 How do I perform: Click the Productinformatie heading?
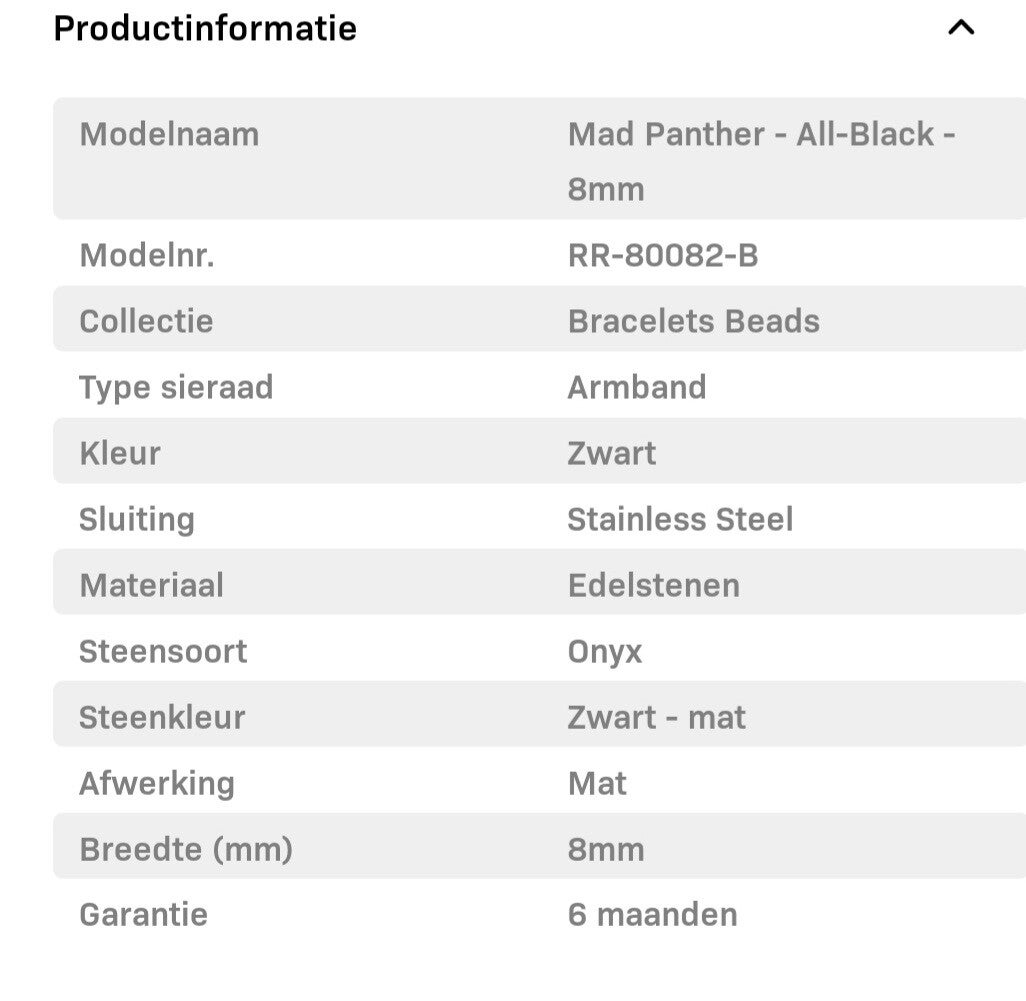[205, 28]
